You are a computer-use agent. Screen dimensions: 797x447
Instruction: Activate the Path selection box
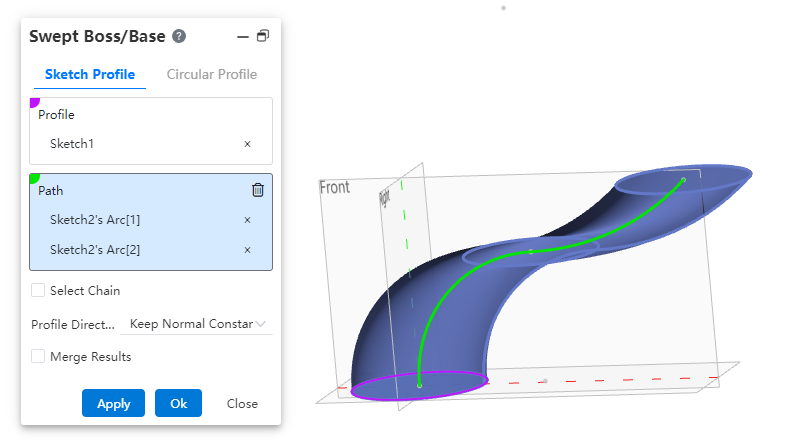click(x=151, y=222)
